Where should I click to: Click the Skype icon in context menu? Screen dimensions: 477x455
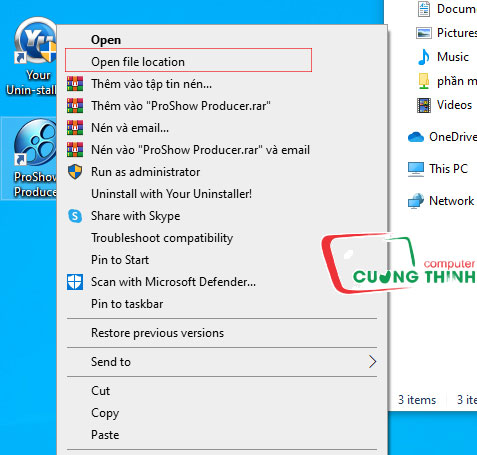click(x=75, y=216)
